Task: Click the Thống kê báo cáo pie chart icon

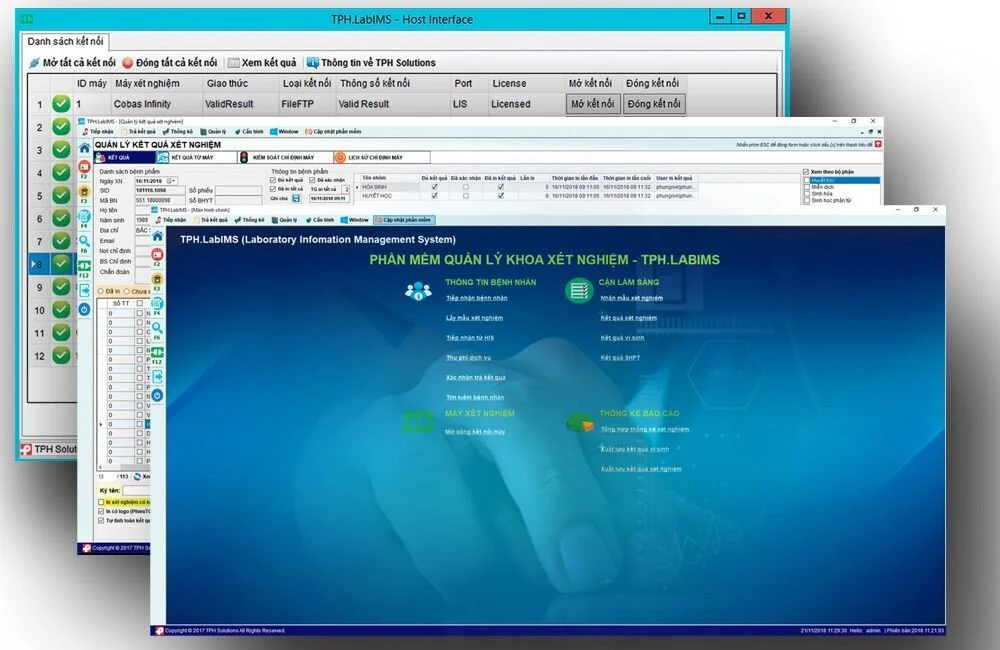Action: pyautogui.click(x=580, y=422)
